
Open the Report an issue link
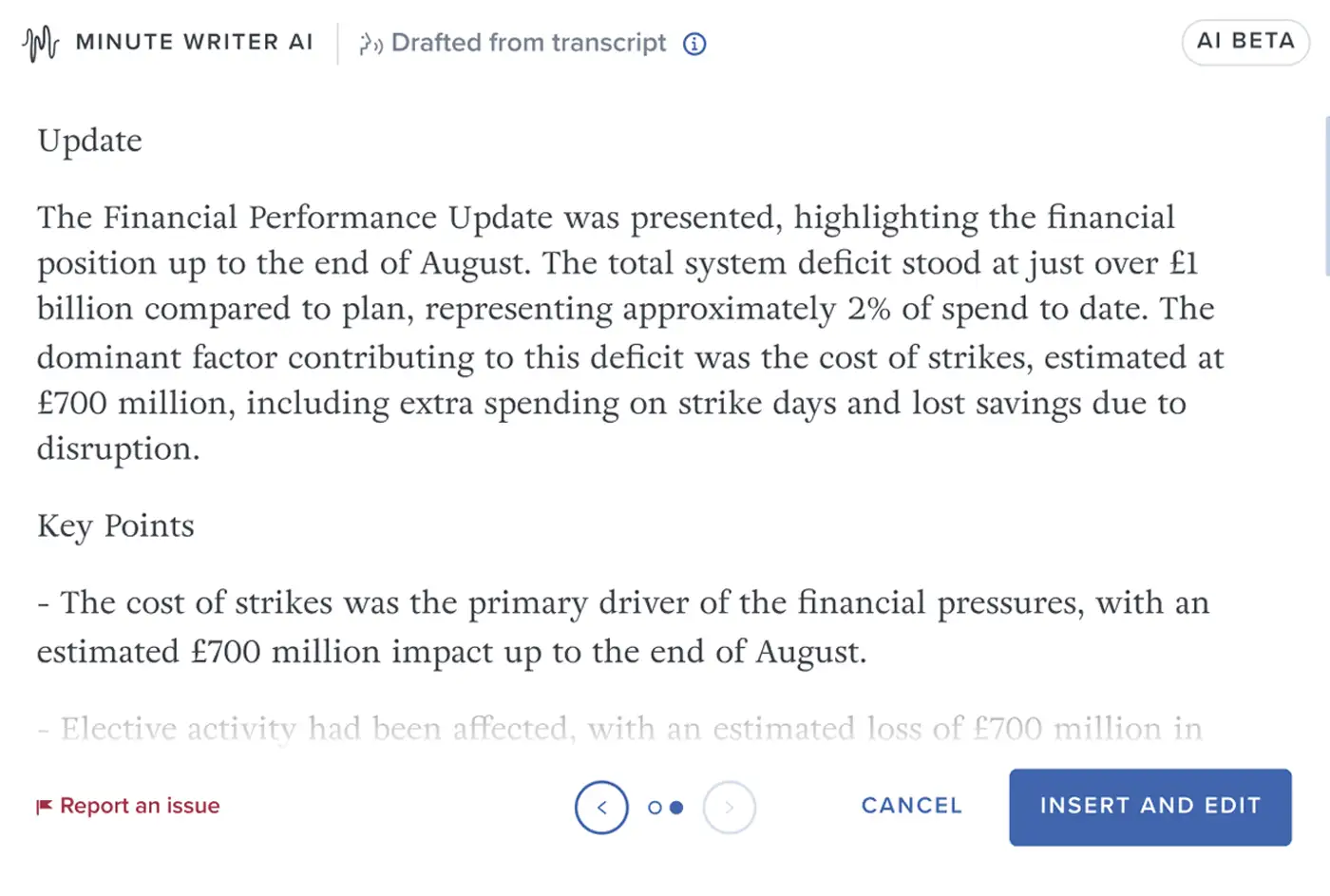coord(140,806)
